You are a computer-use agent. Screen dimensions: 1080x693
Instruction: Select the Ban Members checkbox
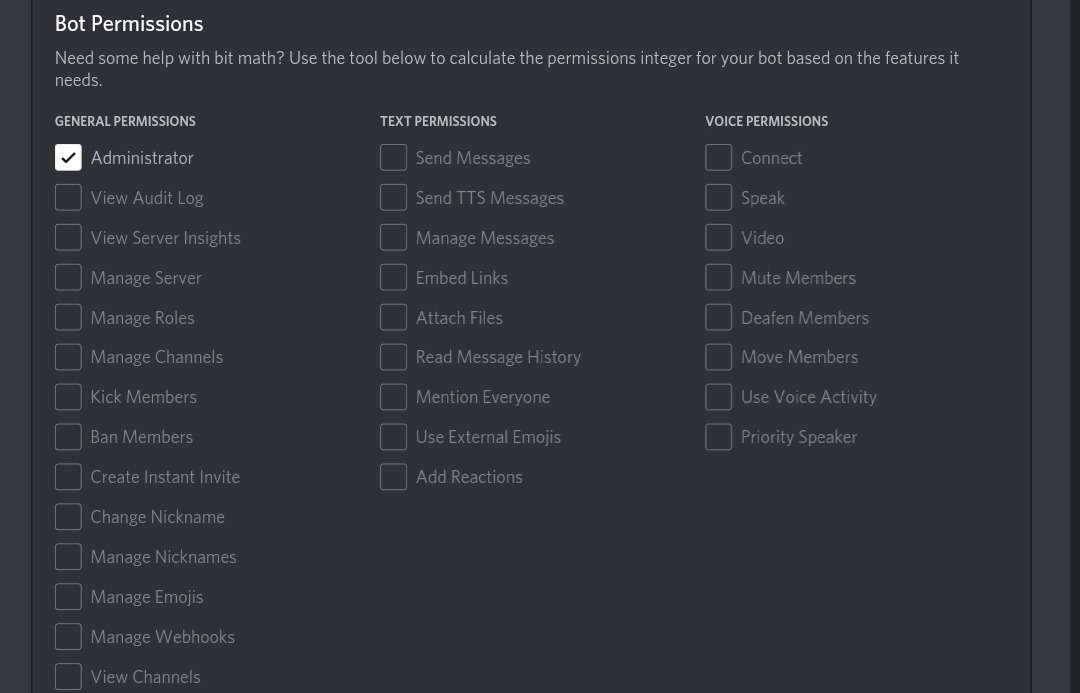(x=68, y=437)
